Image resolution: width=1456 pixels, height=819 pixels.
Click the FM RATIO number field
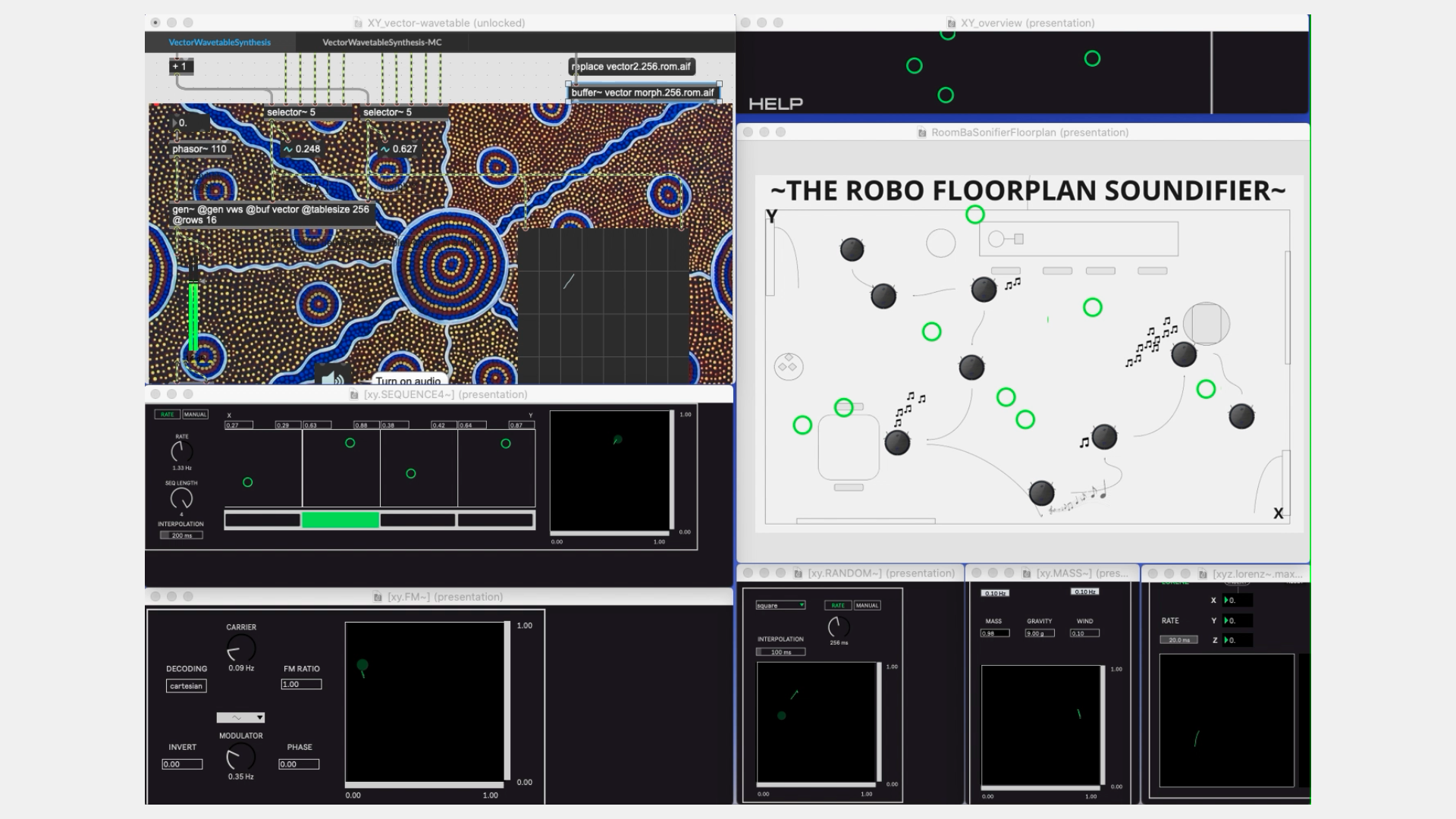[x=301, y=684]
